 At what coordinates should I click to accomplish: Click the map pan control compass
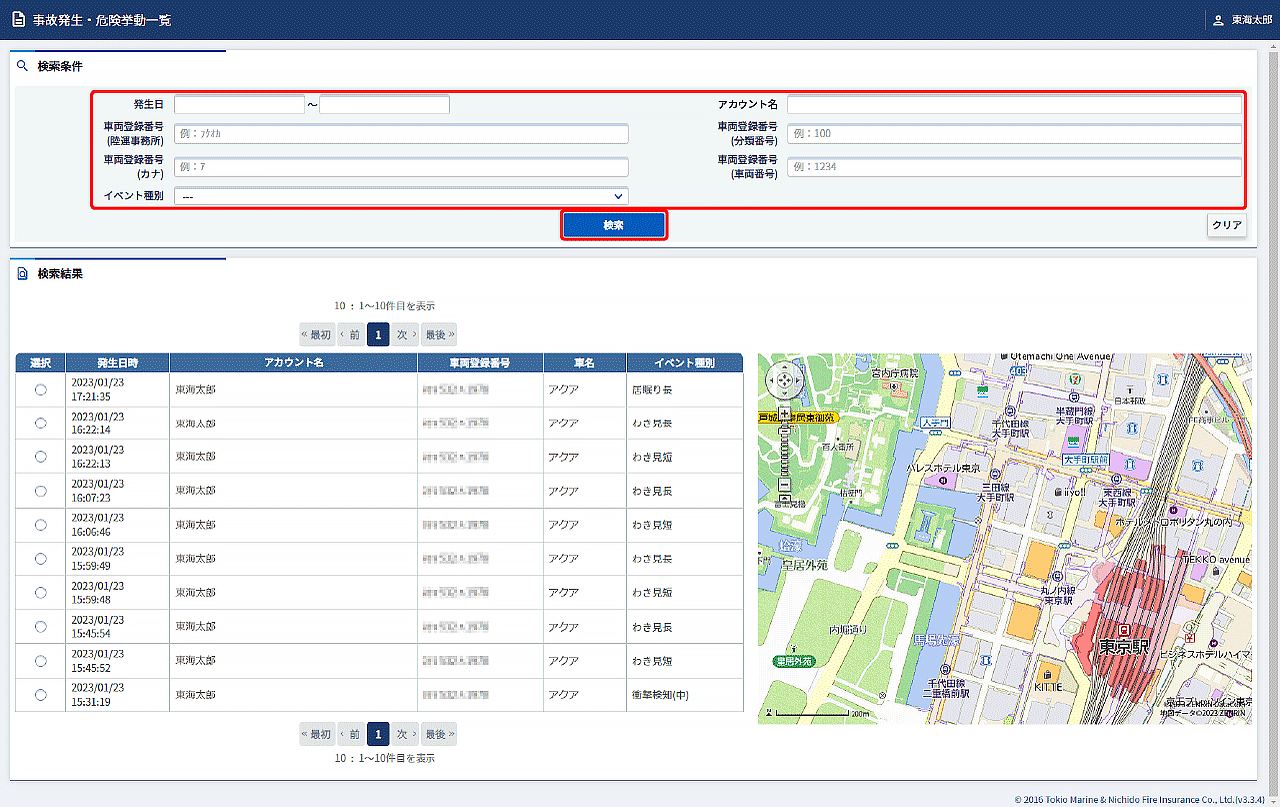pos(784,381)
